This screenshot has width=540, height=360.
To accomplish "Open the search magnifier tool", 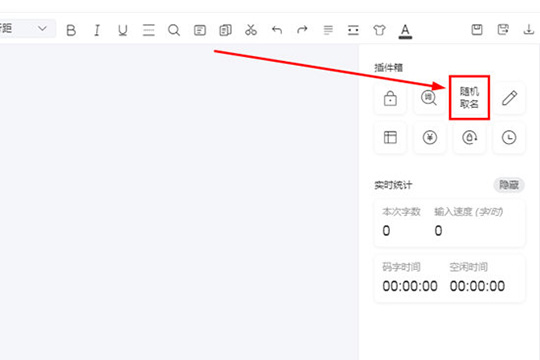I will [174, 30].
